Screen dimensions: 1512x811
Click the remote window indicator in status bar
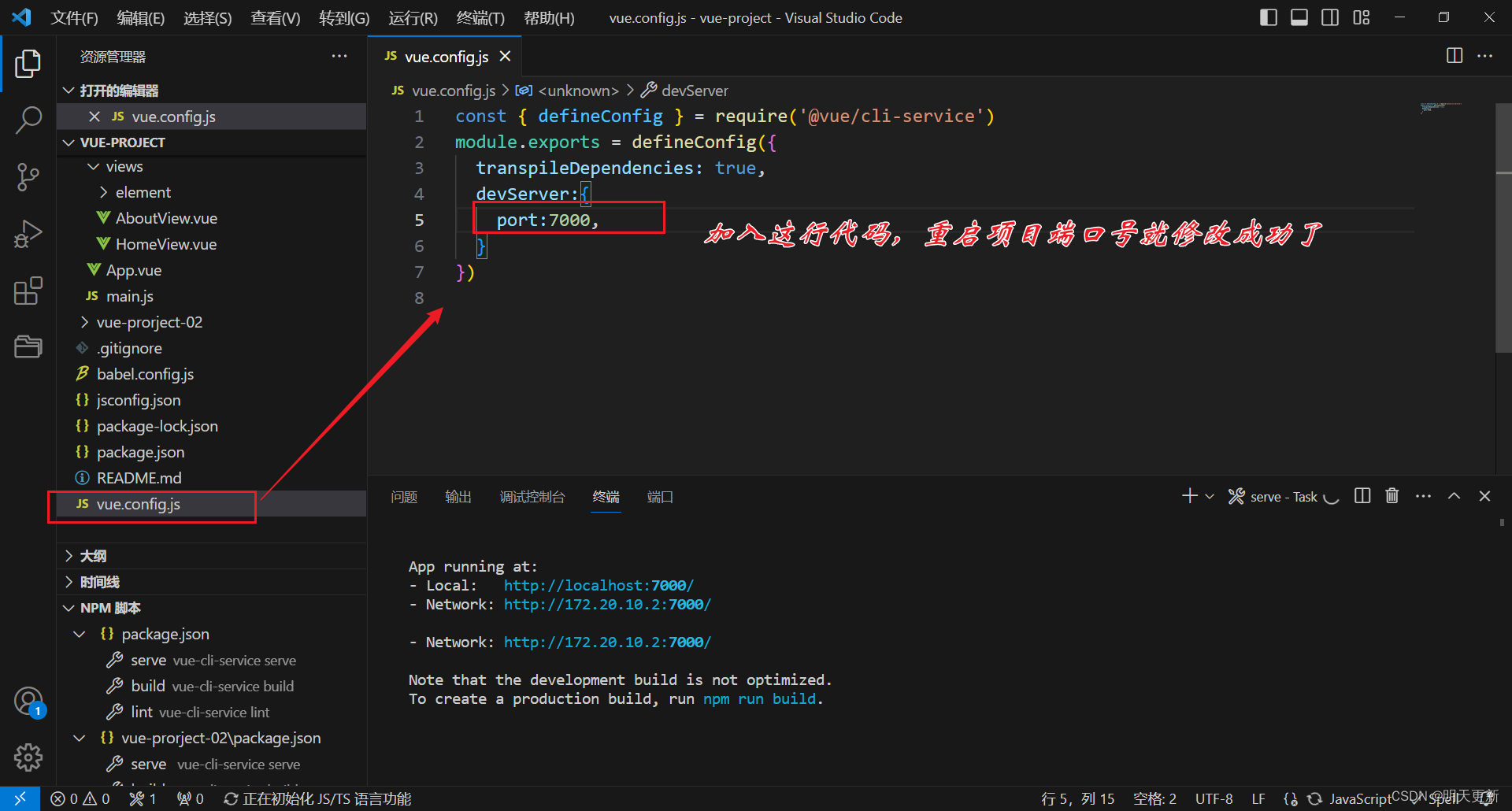click(20, 798)
